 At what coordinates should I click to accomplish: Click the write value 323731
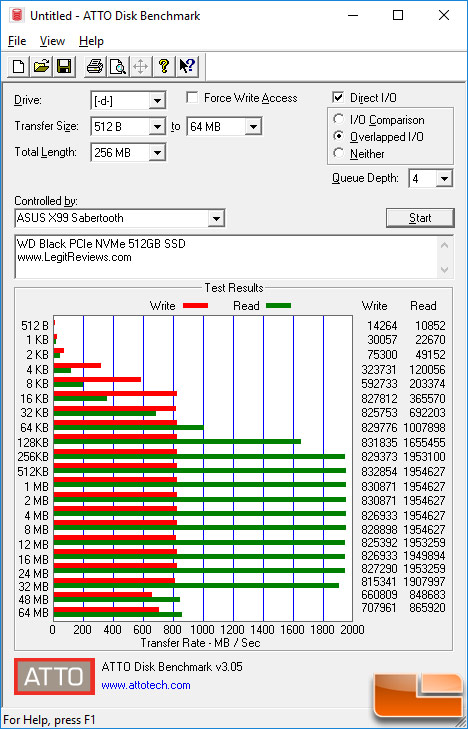pyautogui.click(x=379, y=370)
